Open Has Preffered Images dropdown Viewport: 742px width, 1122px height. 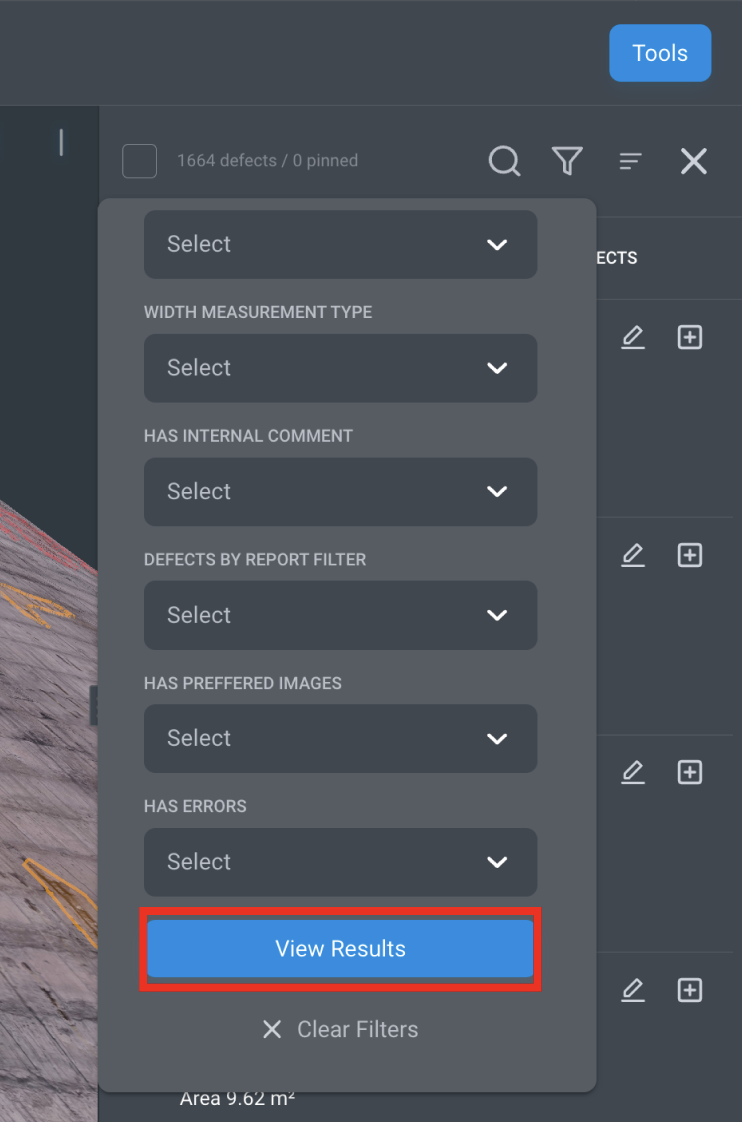point(341,738)
